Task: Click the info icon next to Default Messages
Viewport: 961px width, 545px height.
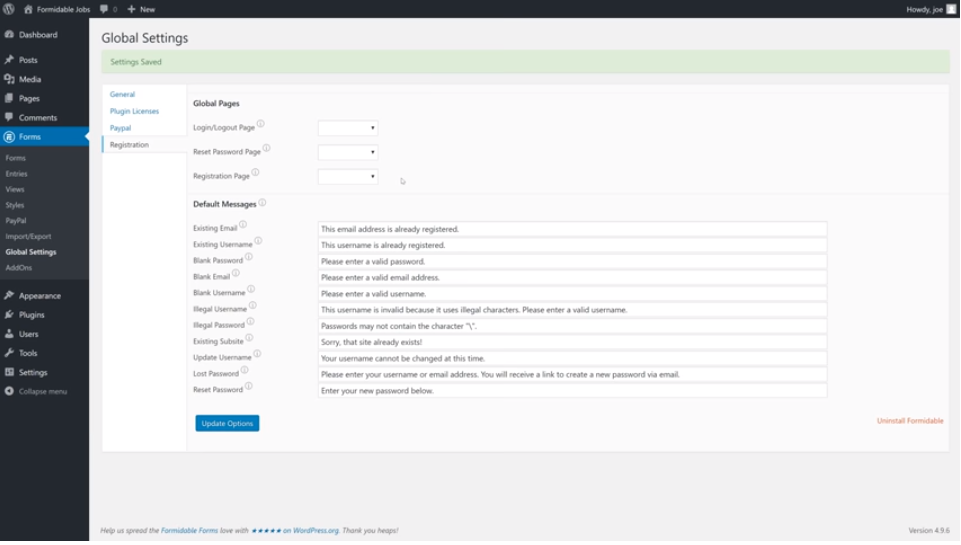Action: tap(262, 203)
